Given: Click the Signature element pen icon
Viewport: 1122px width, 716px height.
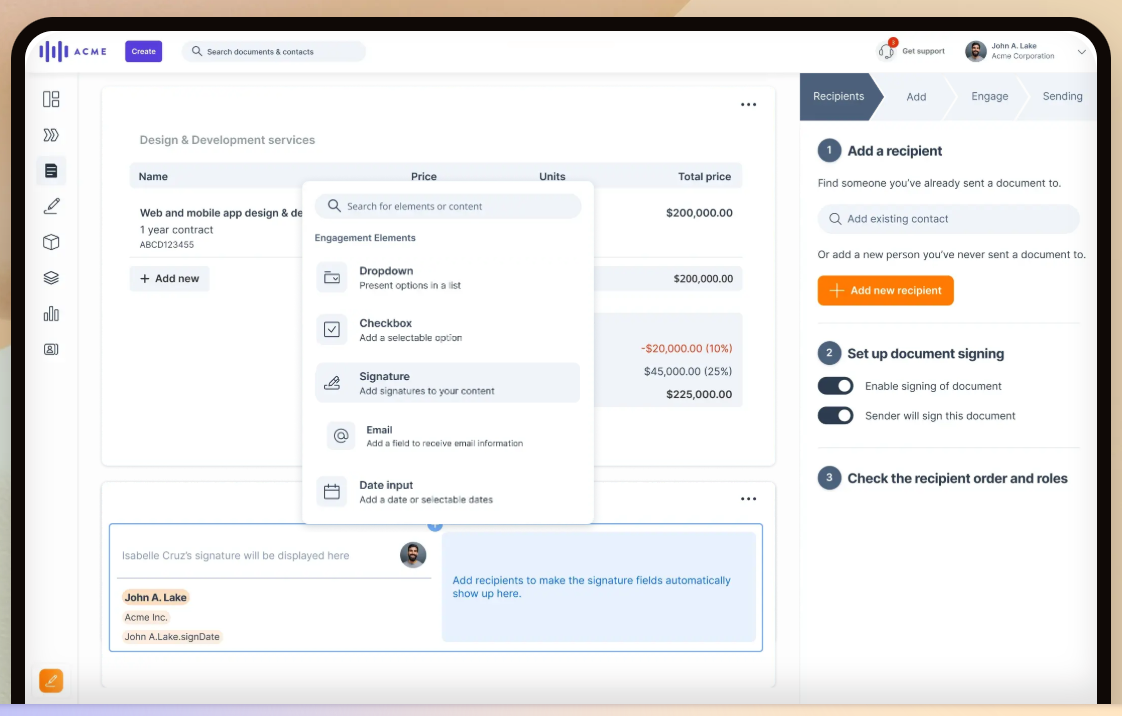Looking at the screenshot, I should tap(332, 383).
